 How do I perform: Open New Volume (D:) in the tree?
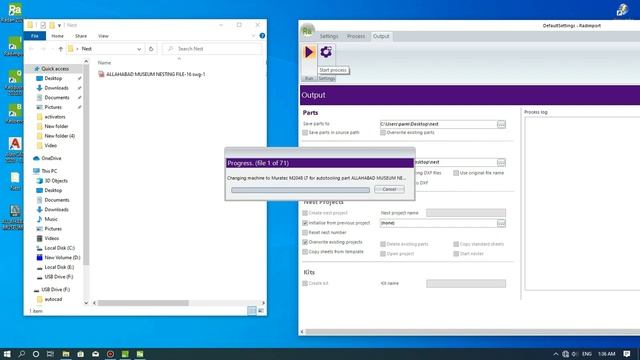(62, 258)
